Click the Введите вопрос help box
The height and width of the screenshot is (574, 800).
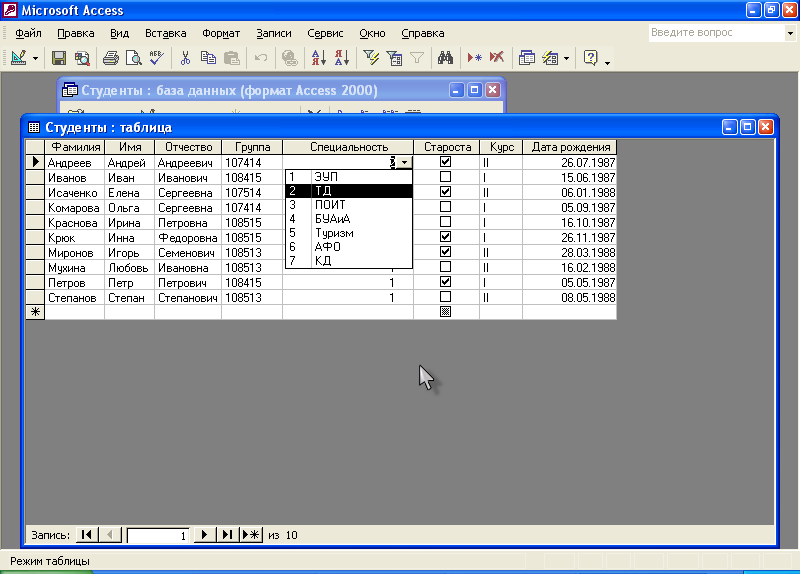[717, 33]
